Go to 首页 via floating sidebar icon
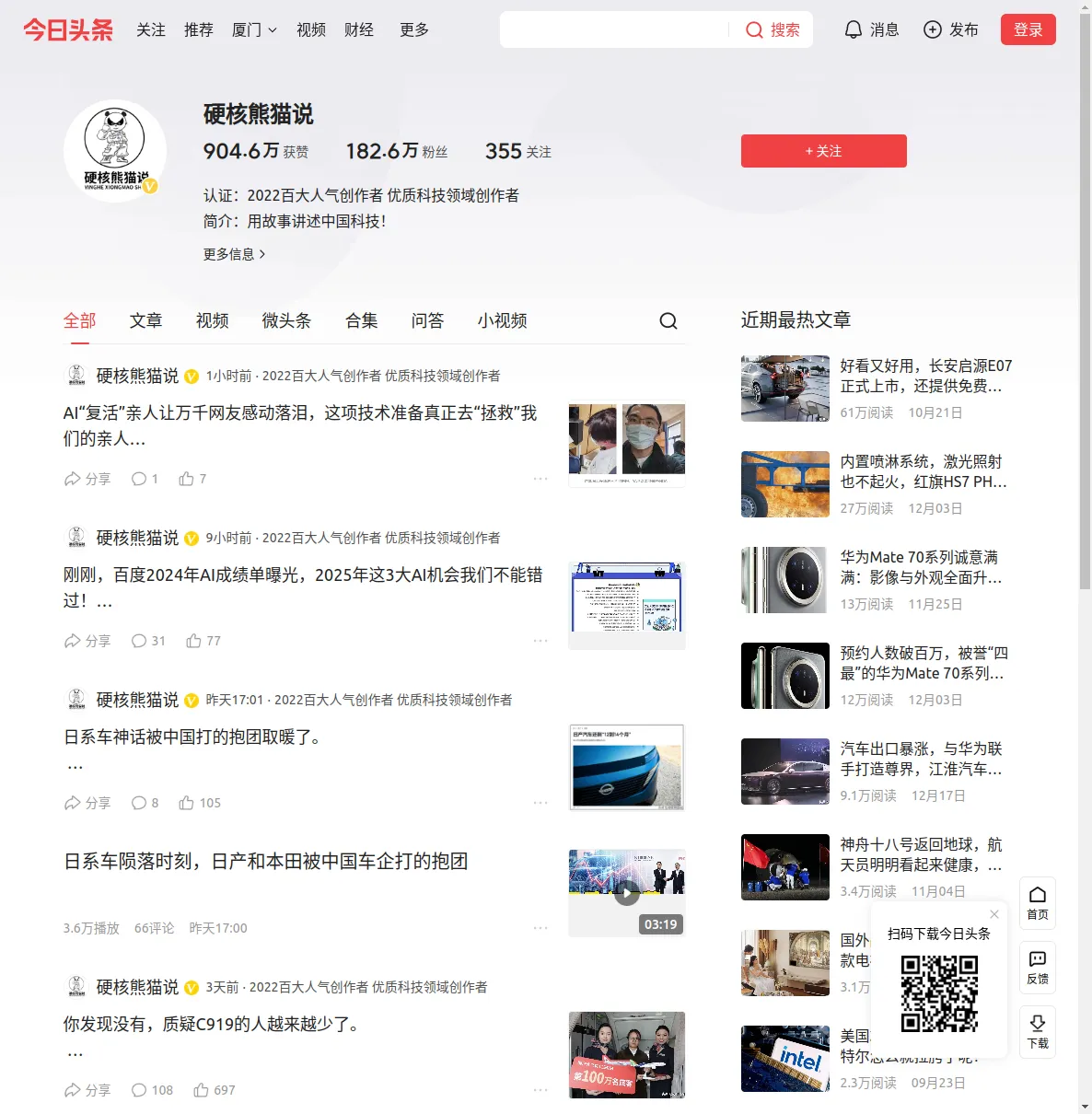Image resolution: width=1092 pixels, height=1114 pixels. [1038, 903]
